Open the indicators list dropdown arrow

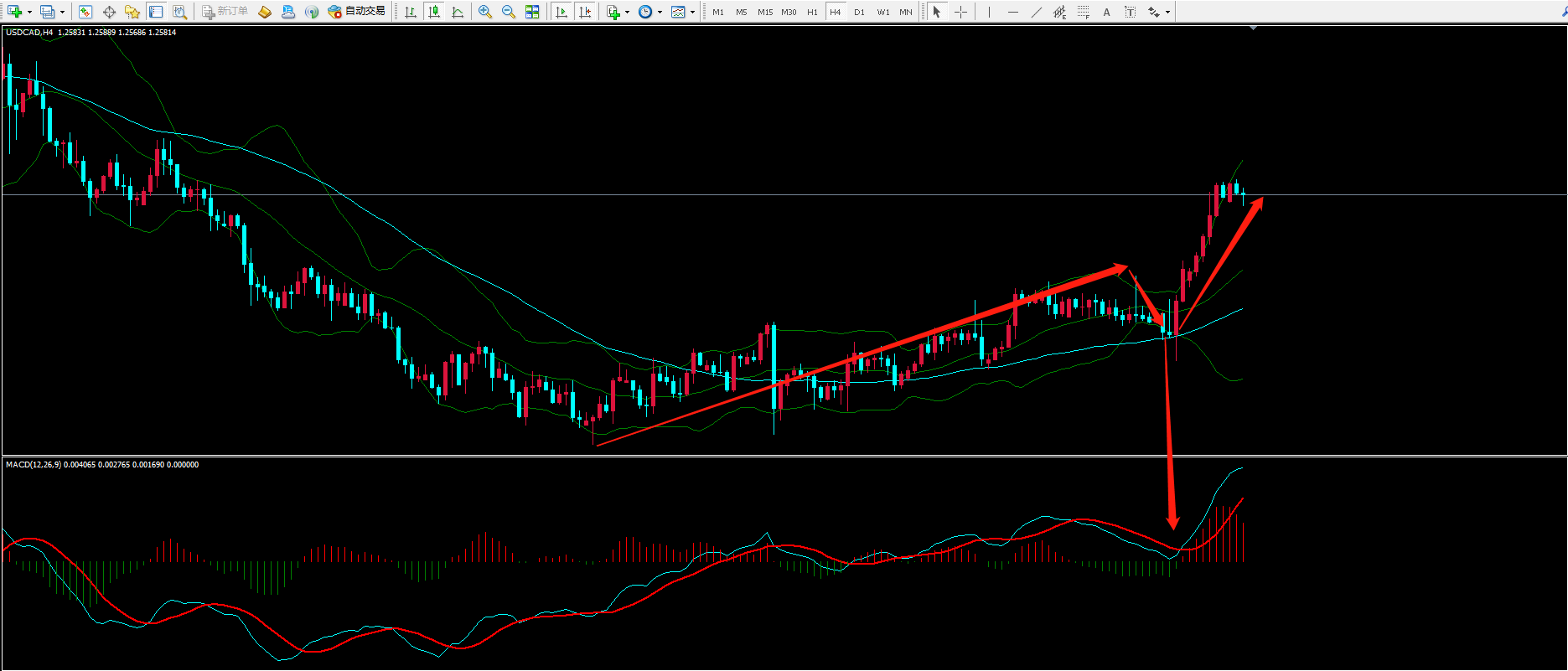coord(627,12)
